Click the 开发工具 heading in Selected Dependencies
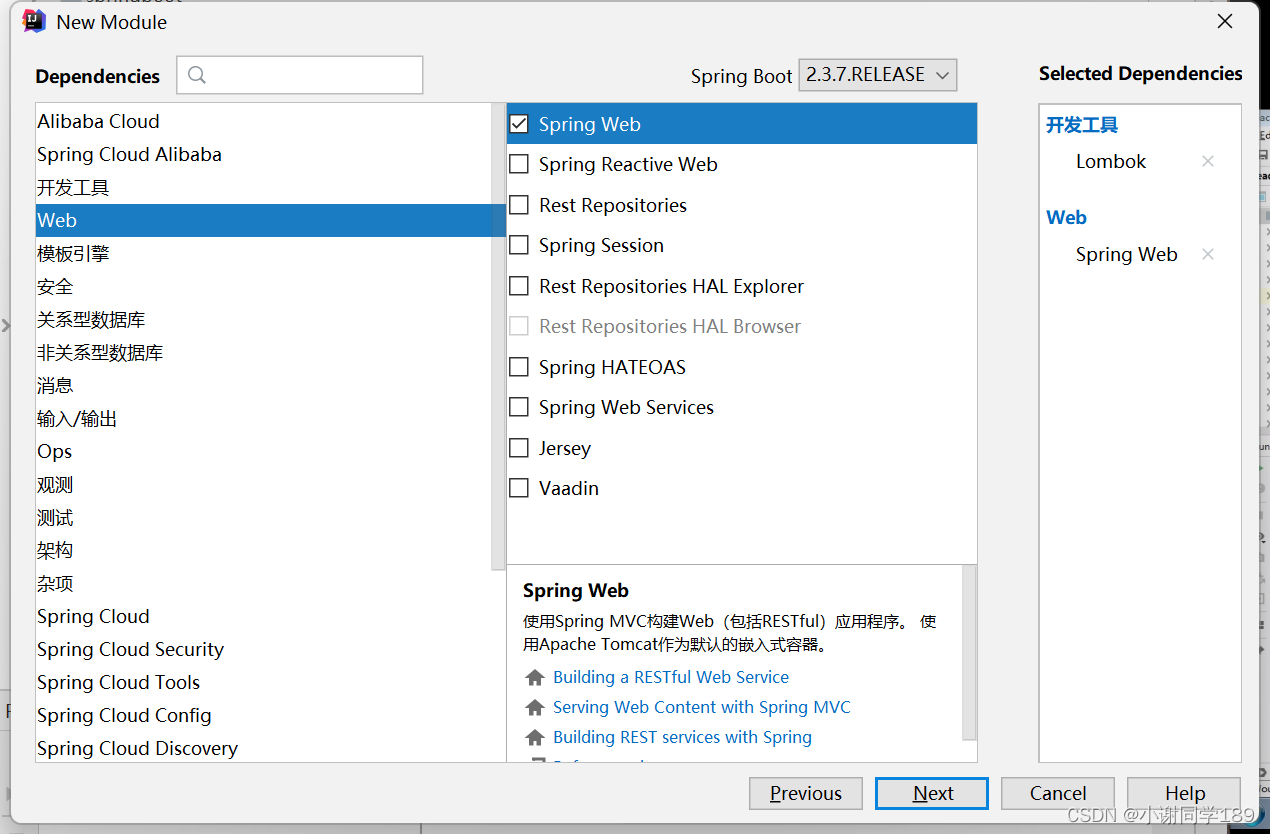 1082,125
